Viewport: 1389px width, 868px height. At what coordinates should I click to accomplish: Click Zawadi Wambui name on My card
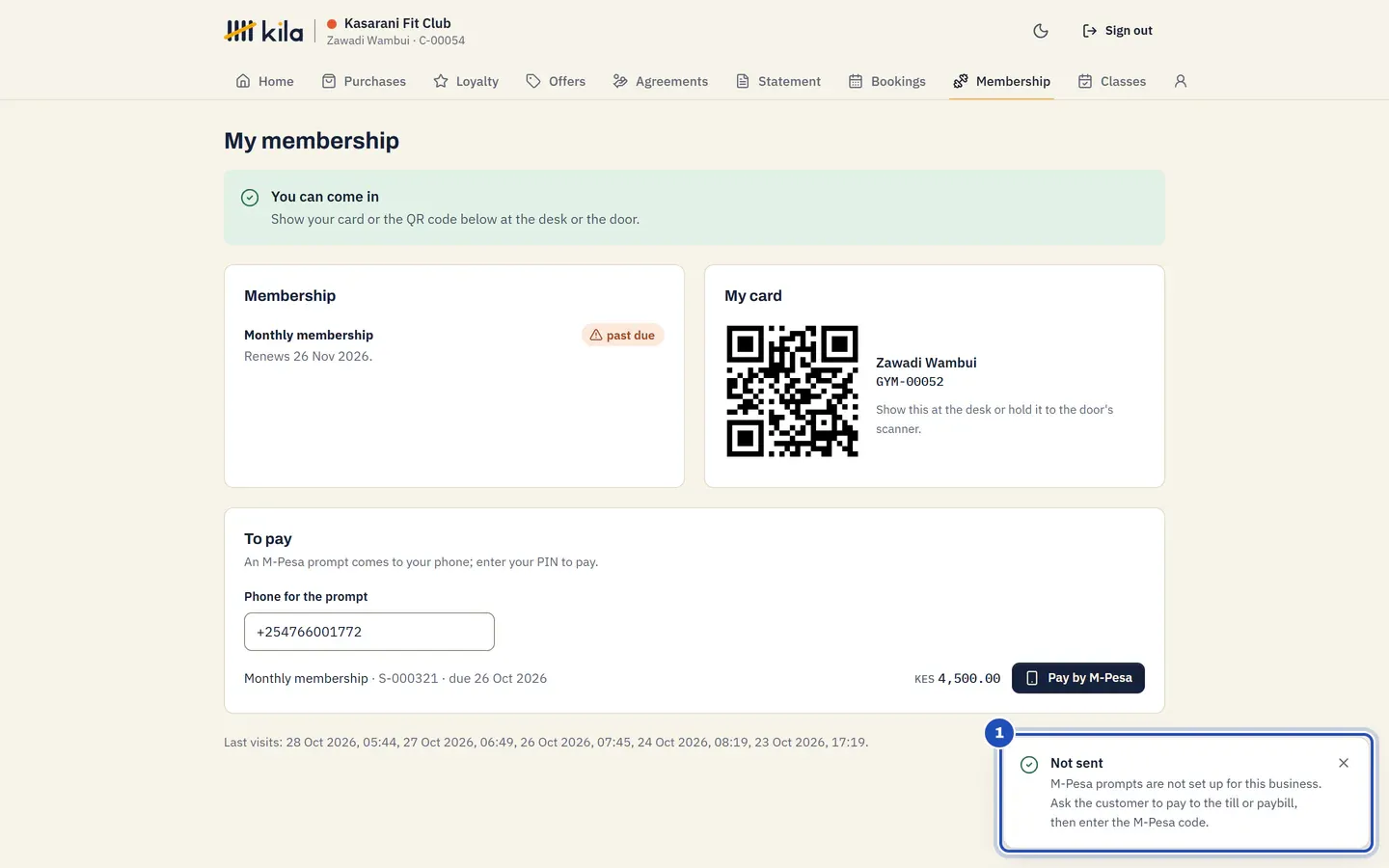pos(926,363)
